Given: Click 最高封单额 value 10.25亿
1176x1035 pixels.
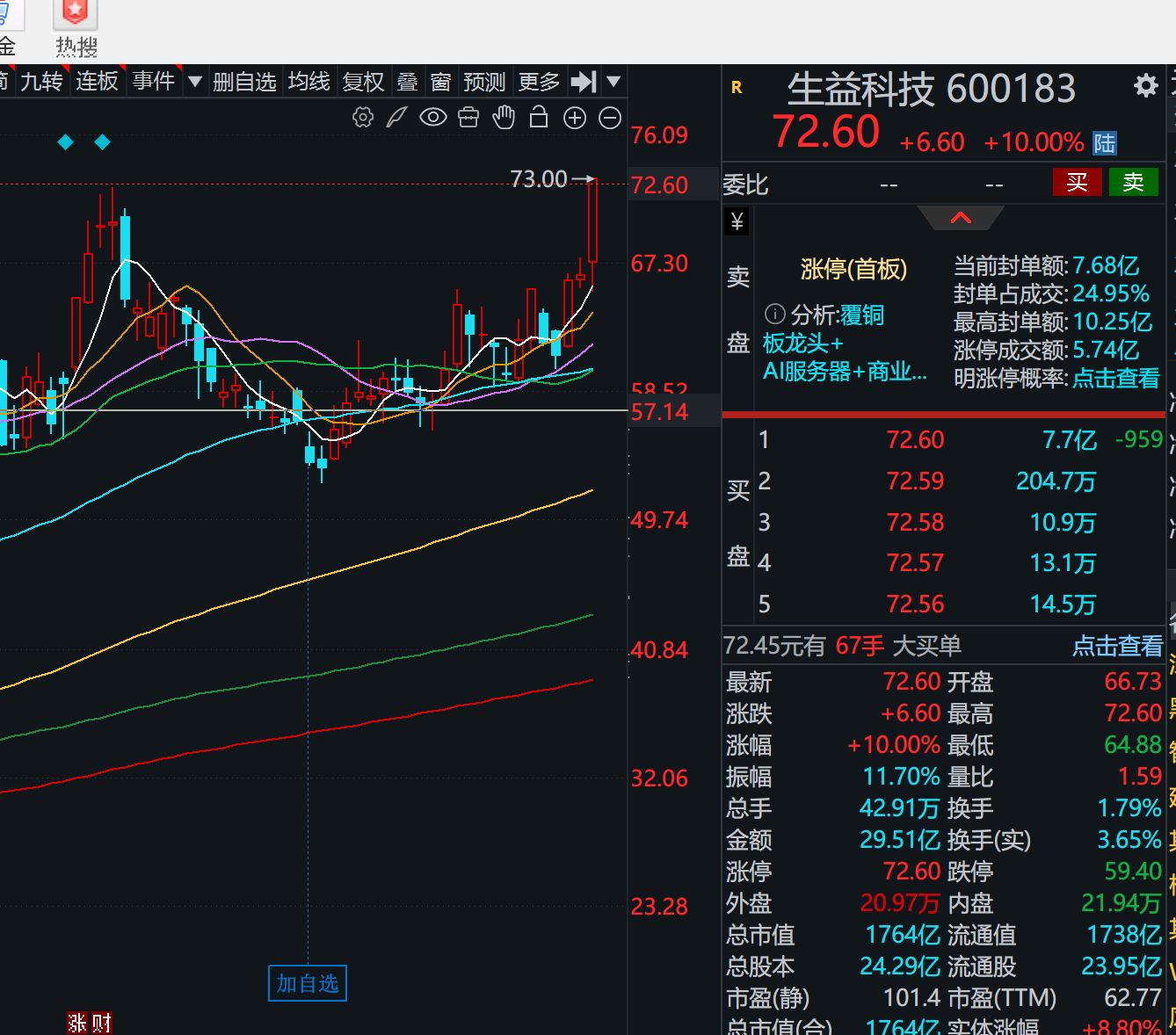Looking at the screenshot, I should pyautogui.click(x=1113, y=322).
